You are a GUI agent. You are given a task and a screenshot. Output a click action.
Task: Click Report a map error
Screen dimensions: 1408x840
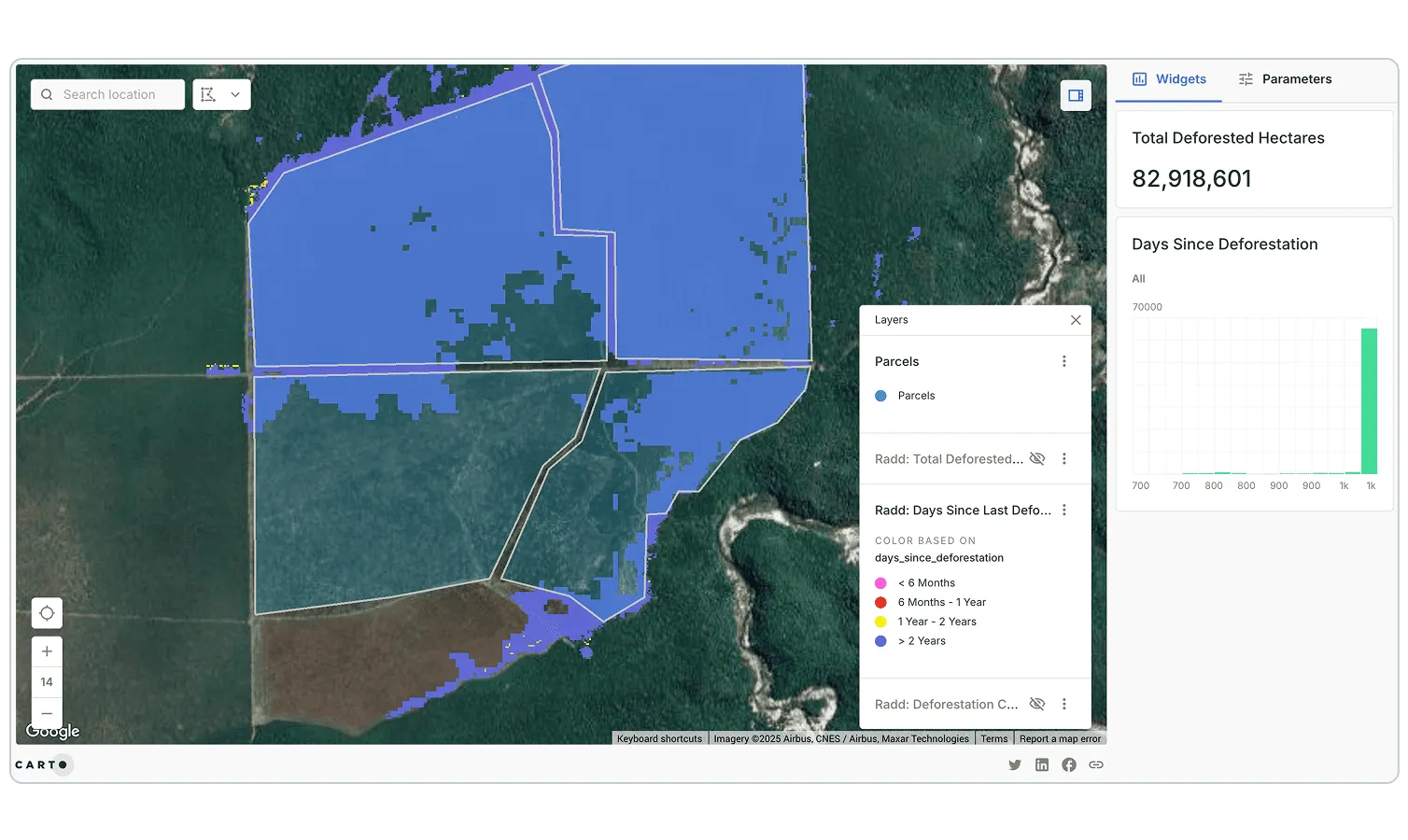pyautogui.click(x=1060, y=738)
